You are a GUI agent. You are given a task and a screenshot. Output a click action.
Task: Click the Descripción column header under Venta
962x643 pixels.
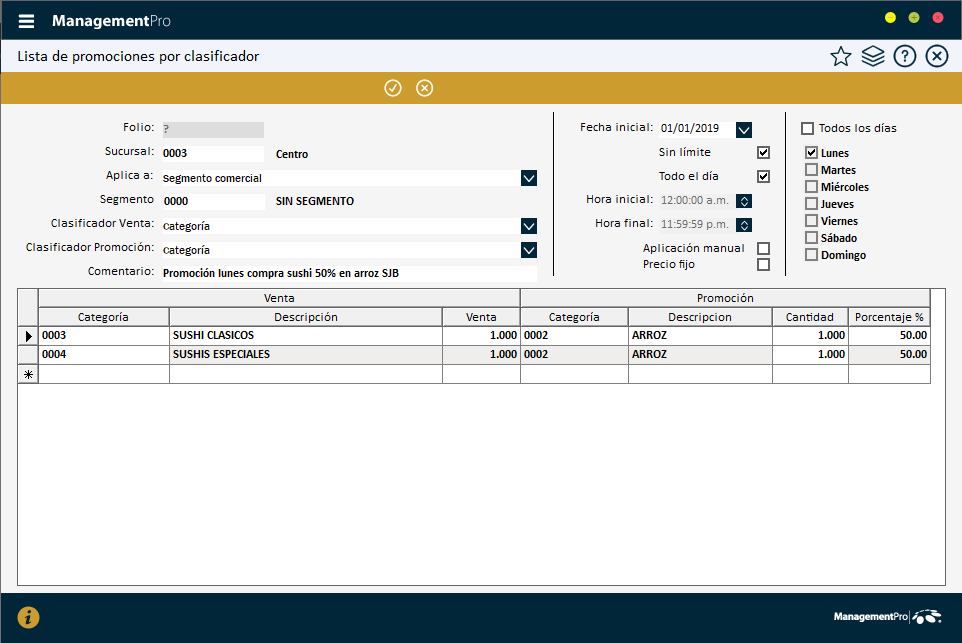click(x=306, y=317)
